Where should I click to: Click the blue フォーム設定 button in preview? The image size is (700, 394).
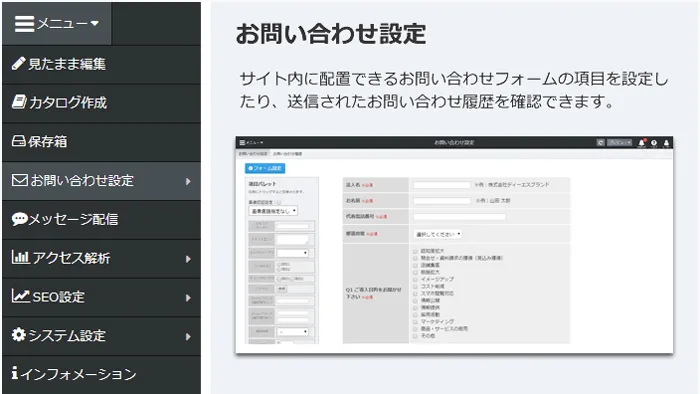(x=265, y=168)
